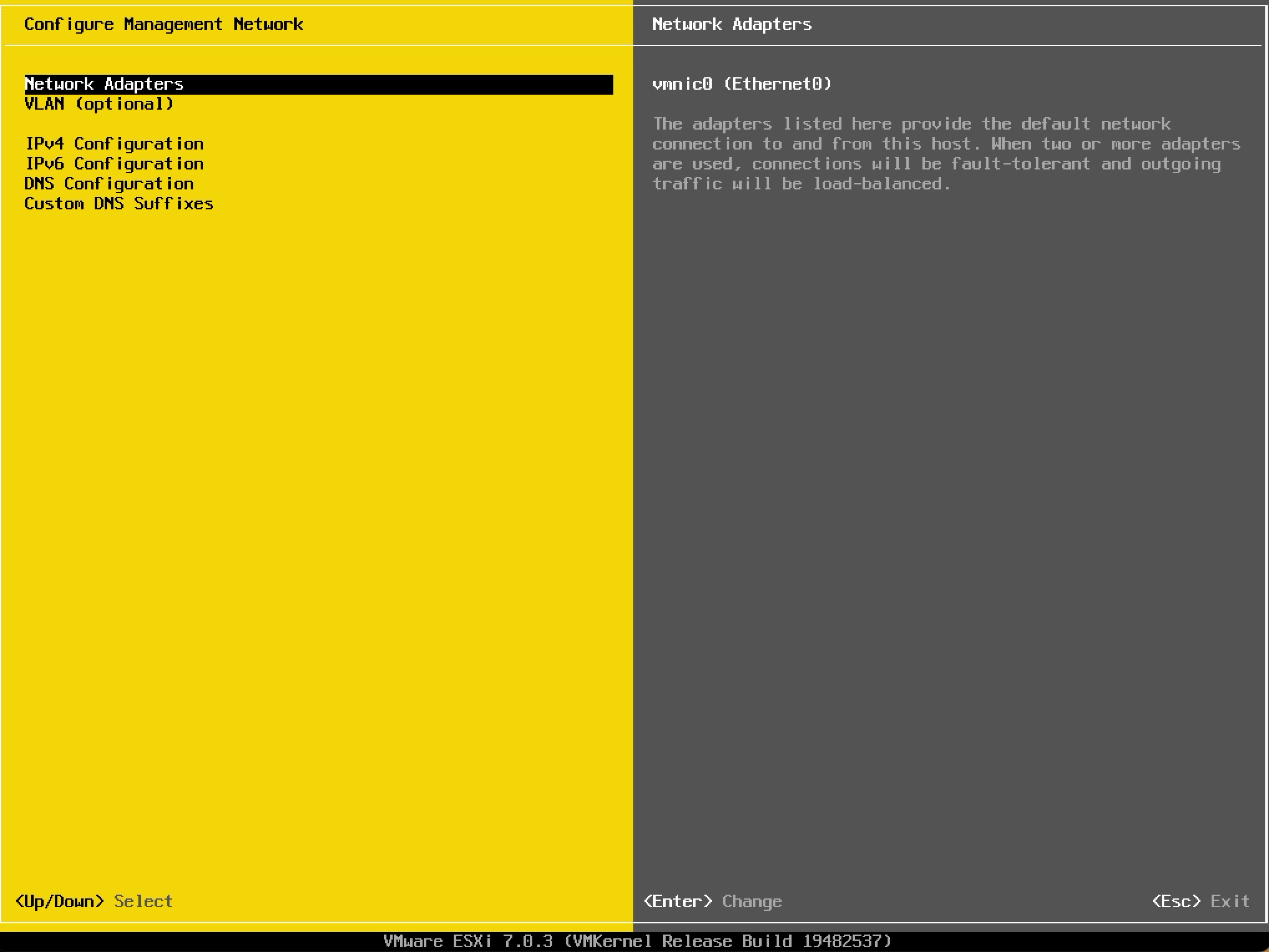The width and height of the screenshot is (1269, 952).
Task: Click the Esc Exit hint
Action: (x=1200, y=901)
